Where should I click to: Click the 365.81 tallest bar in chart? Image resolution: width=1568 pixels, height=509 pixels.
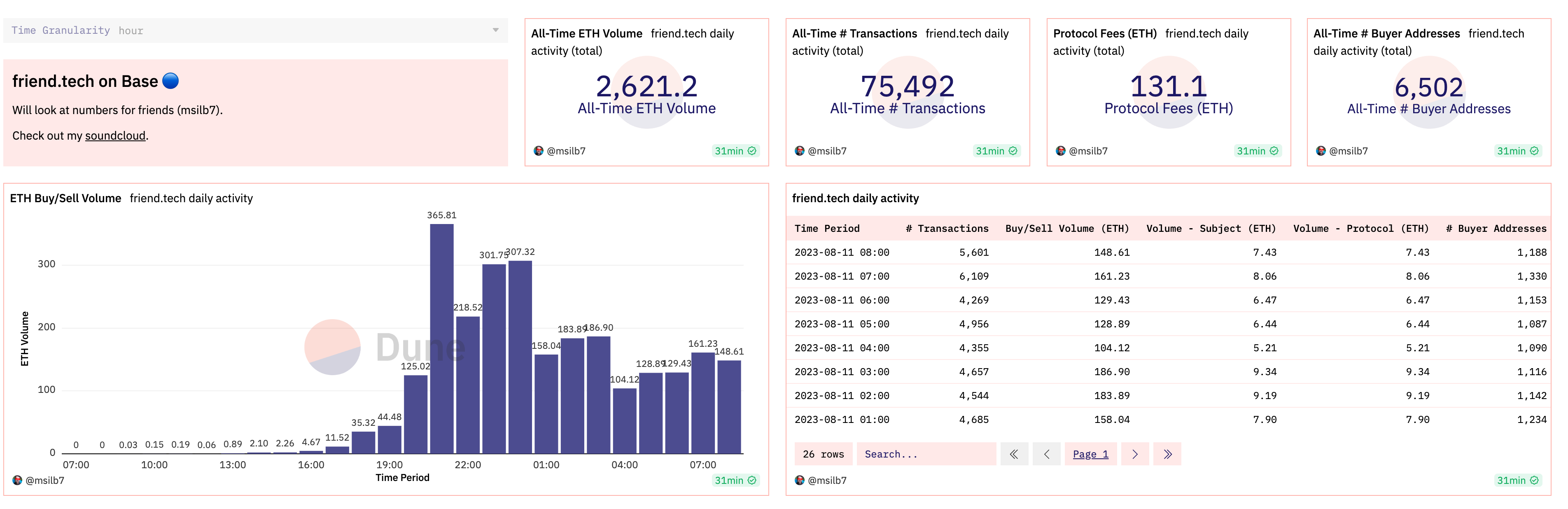pyautogui.click(x=441, y=339)
